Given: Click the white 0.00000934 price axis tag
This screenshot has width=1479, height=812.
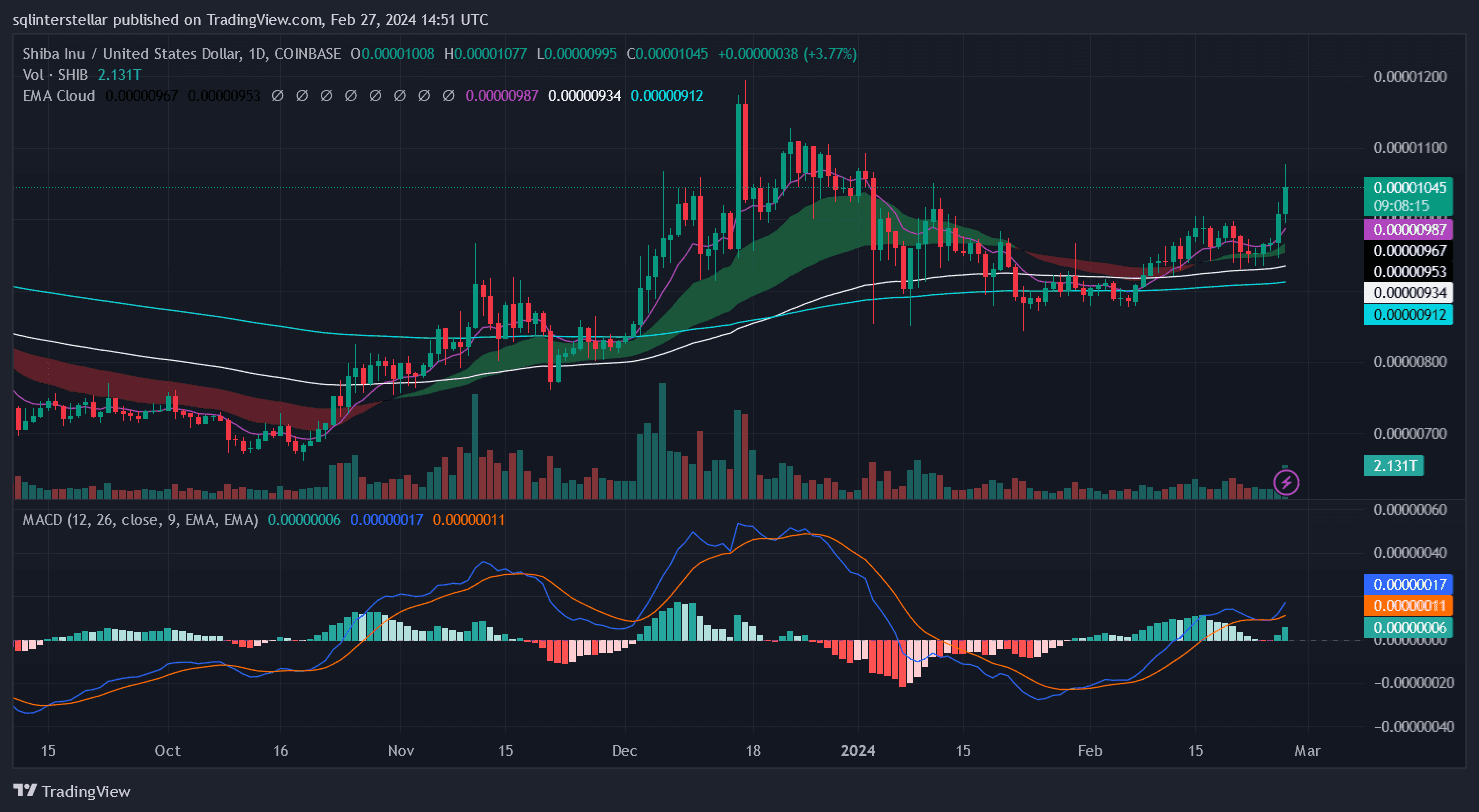Looking at the screenshot, I should pyautogui.click(x=1410, y=293).
